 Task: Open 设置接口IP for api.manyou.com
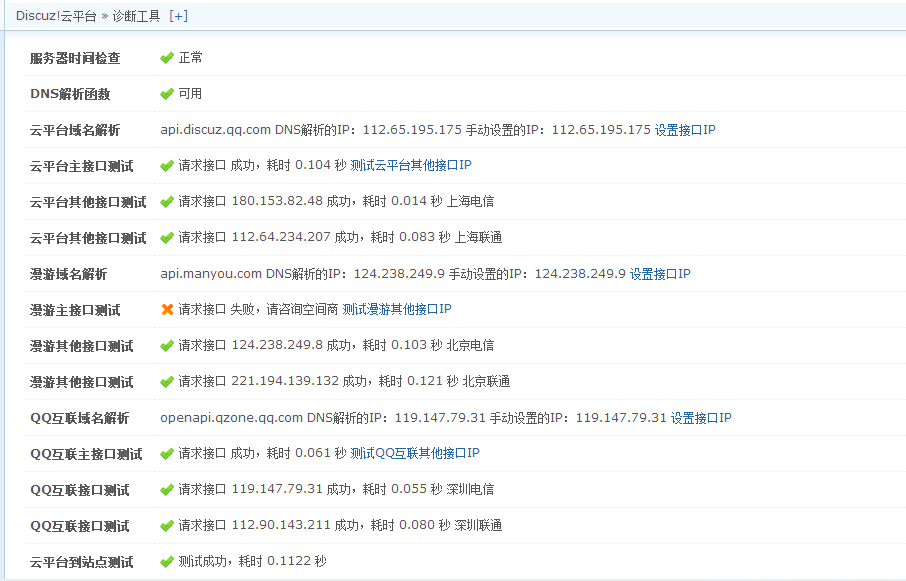660,274
